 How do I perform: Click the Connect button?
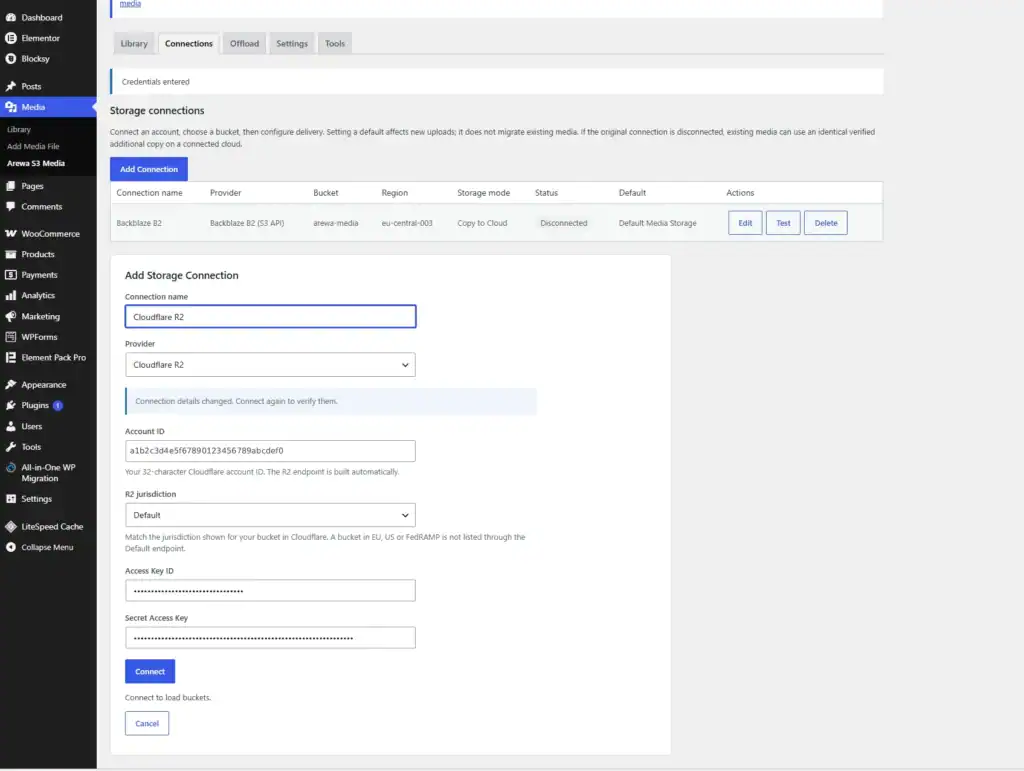150,672
